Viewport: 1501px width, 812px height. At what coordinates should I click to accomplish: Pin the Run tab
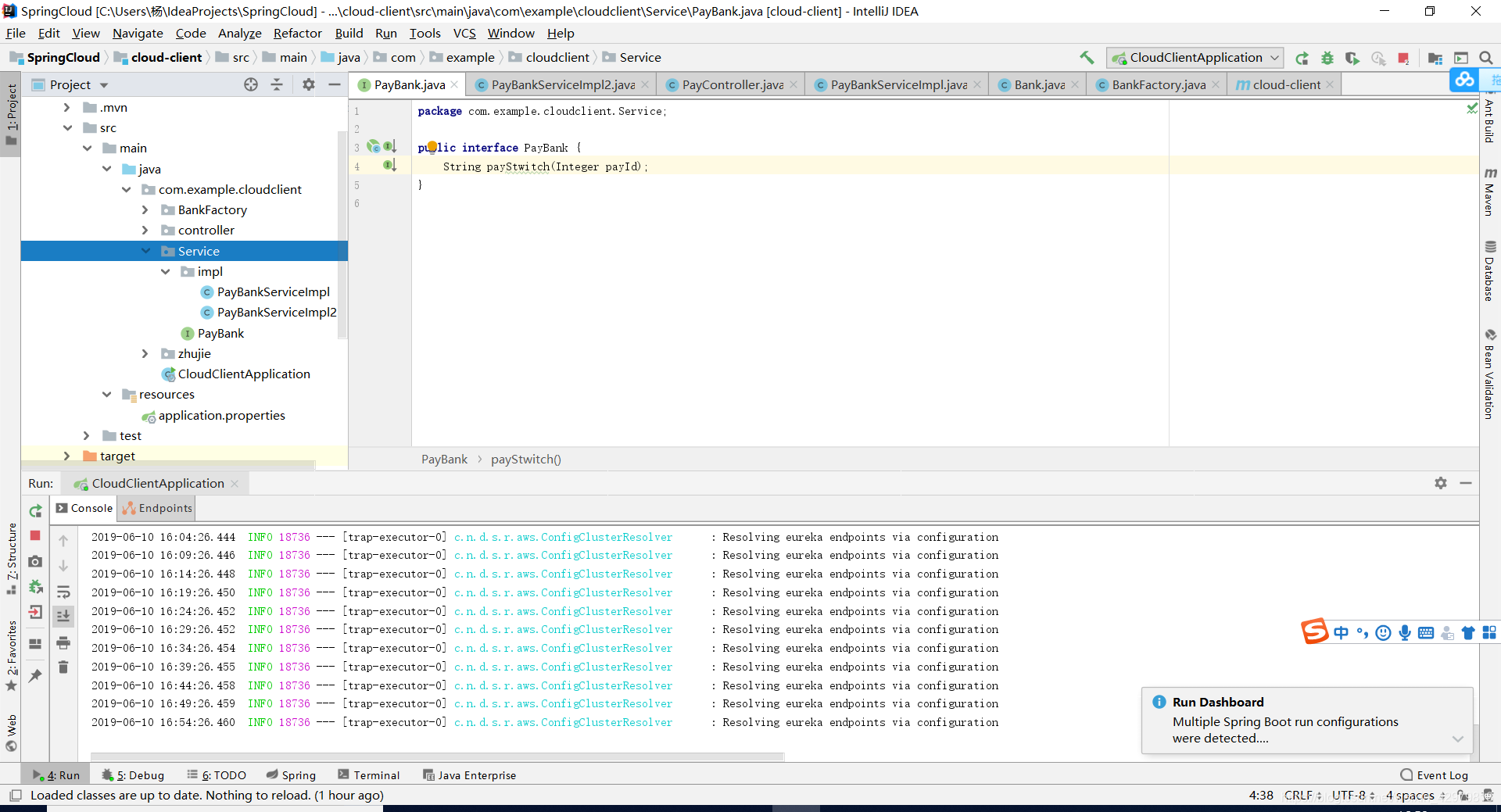pos(35,675)
